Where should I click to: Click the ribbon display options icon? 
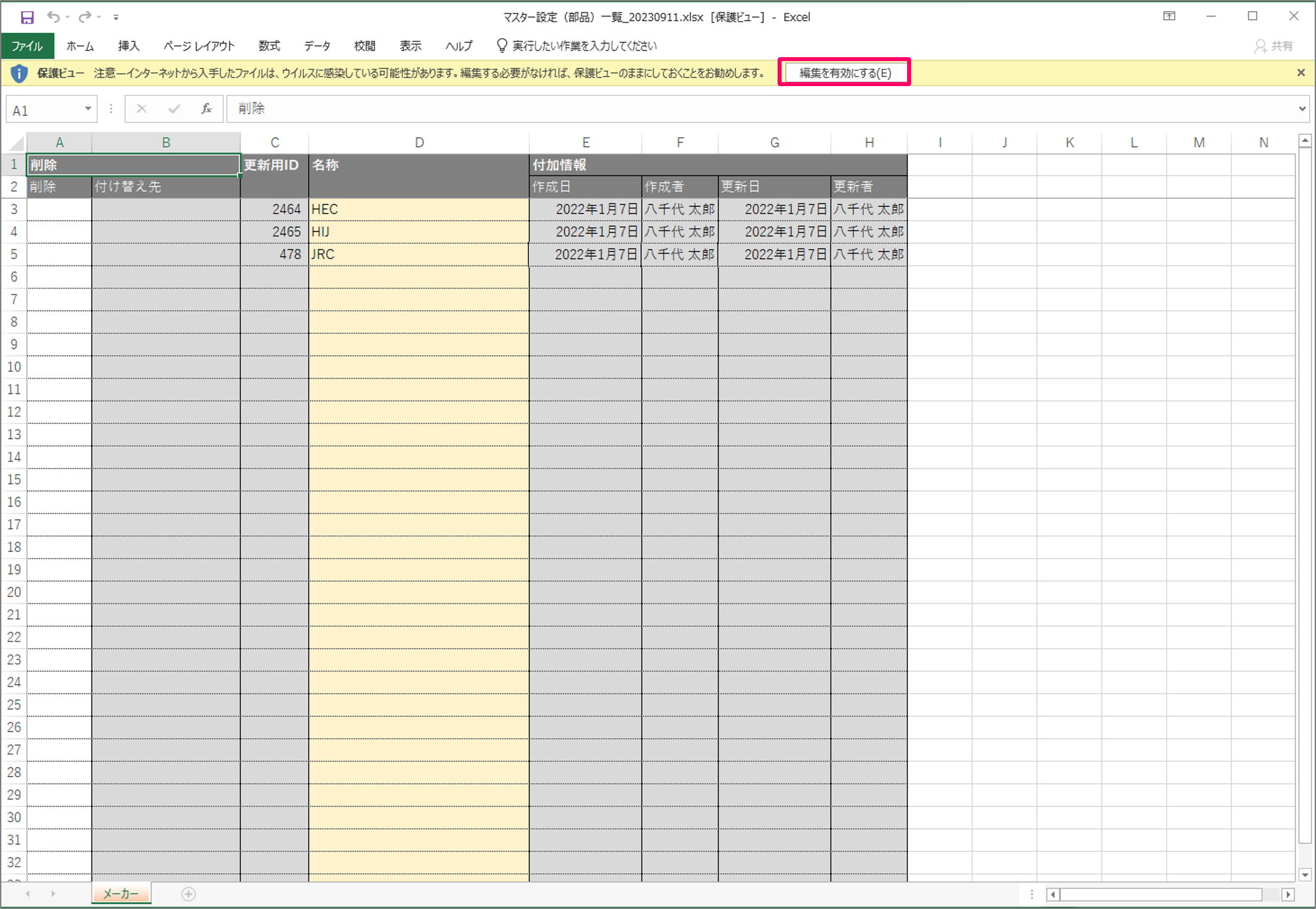1169,16
